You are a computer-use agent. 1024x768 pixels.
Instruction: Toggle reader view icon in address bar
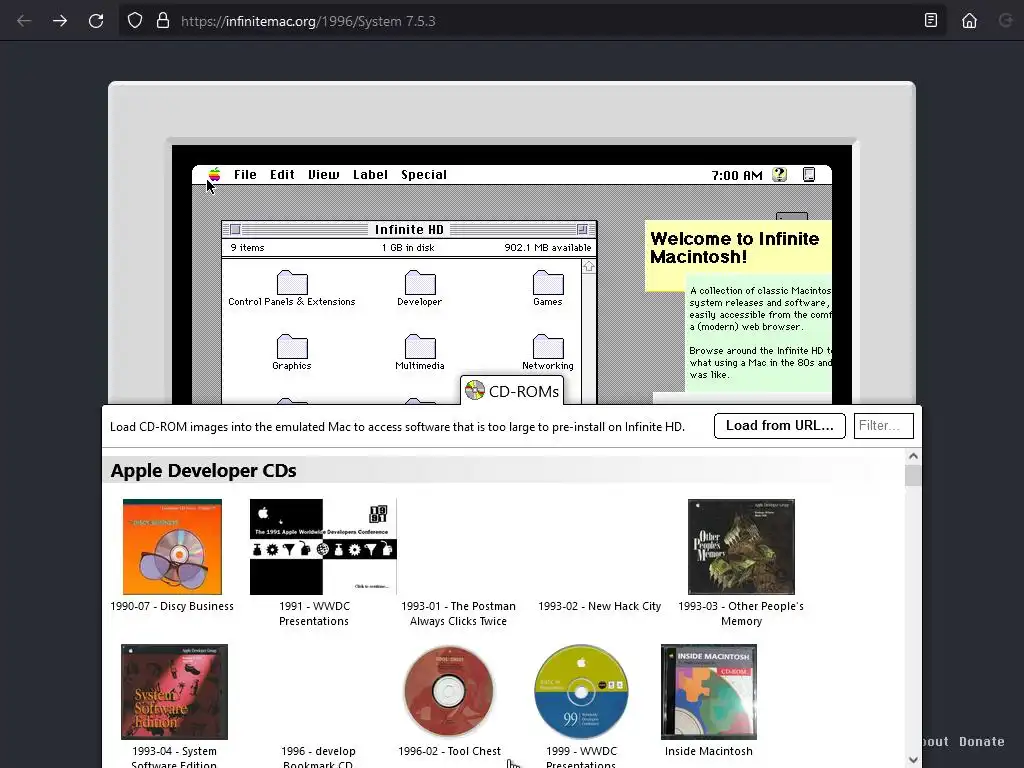931,21
